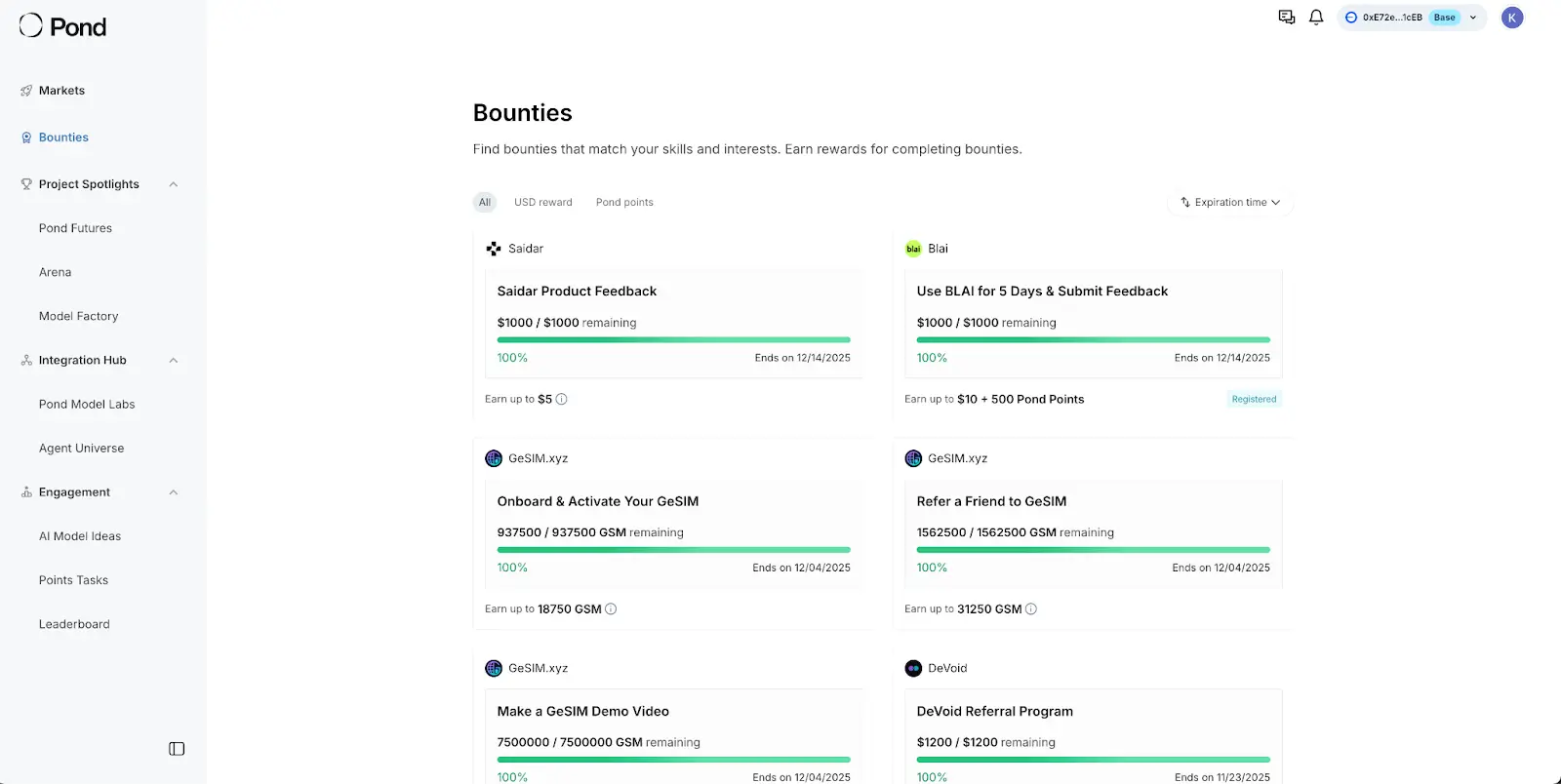This screenshot has width=1561, height=784.
Task: Click Saidar Product Feedback progress bar
Action: click(673, 339)
